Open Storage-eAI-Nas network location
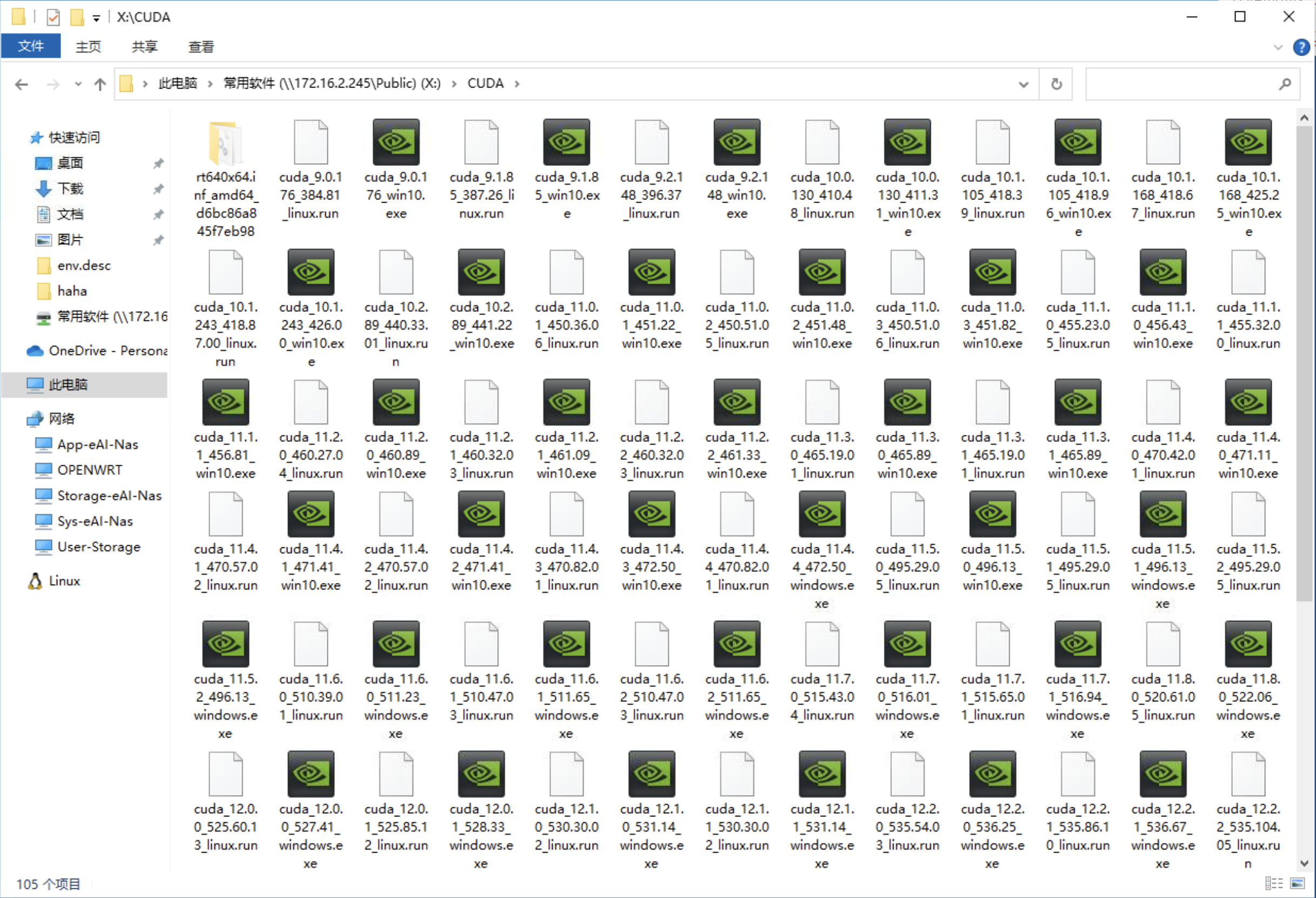The image size is (1316, 898). tap(109, 495)
